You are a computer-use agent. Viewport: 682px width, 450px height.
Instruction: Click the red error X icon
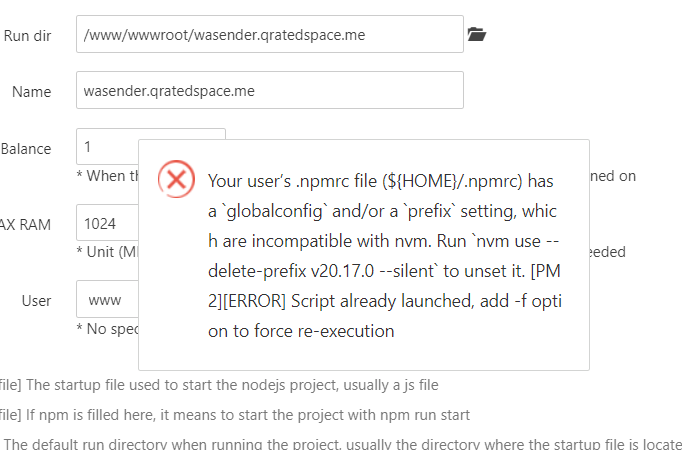[x=177, y=180]
